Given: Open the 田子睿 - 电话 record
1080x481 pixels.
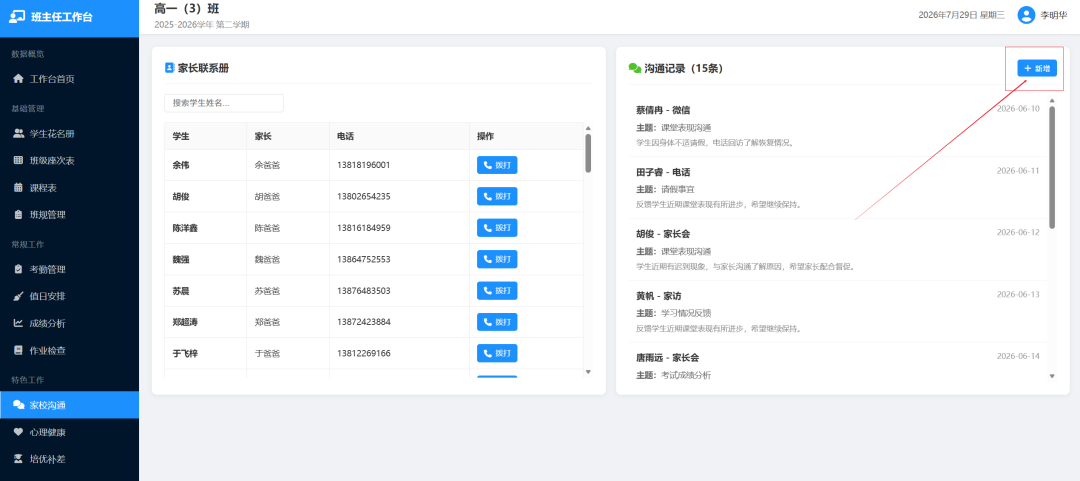Looking at the screenshot, I should tap(838, 187).
